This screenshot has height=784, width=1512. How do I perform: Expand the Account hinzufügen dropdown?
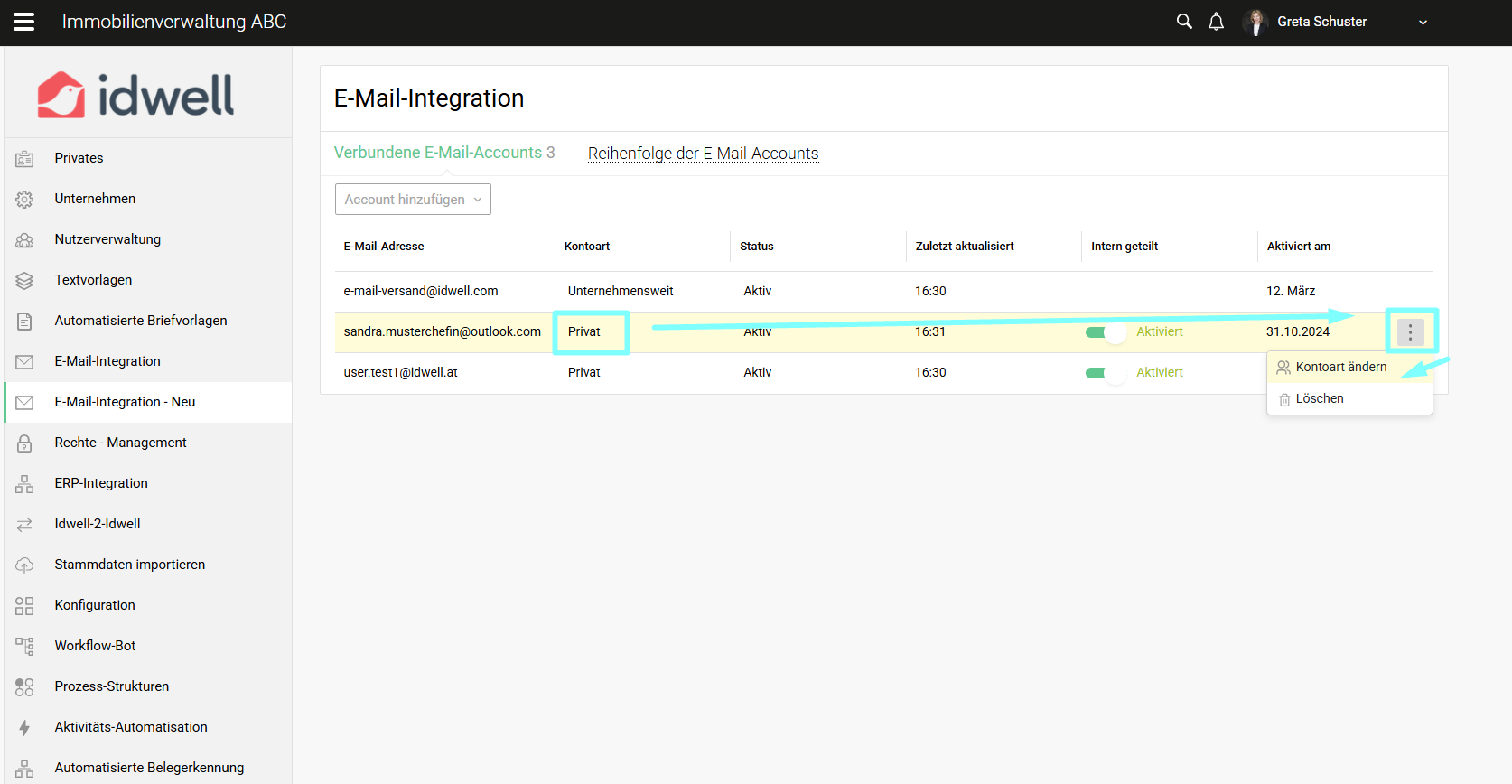[x=413, y=200]
